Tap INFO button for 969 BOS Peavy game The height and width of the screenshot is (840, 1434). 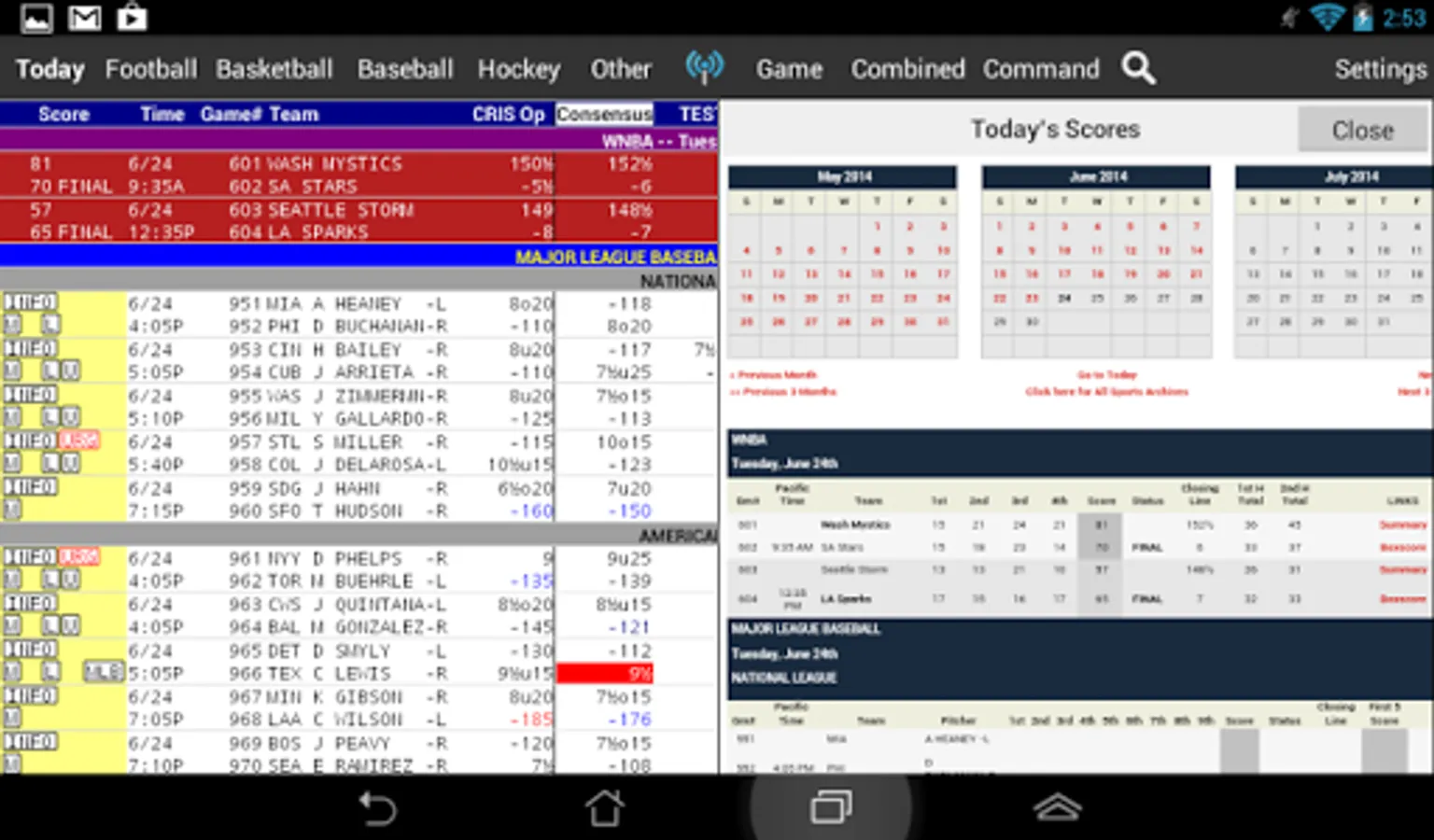(x=31, y=741)
